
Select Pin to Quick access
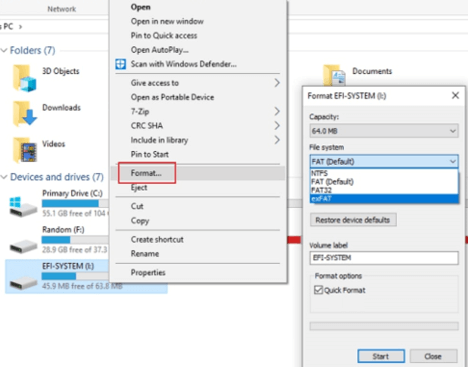pos(164,36)
